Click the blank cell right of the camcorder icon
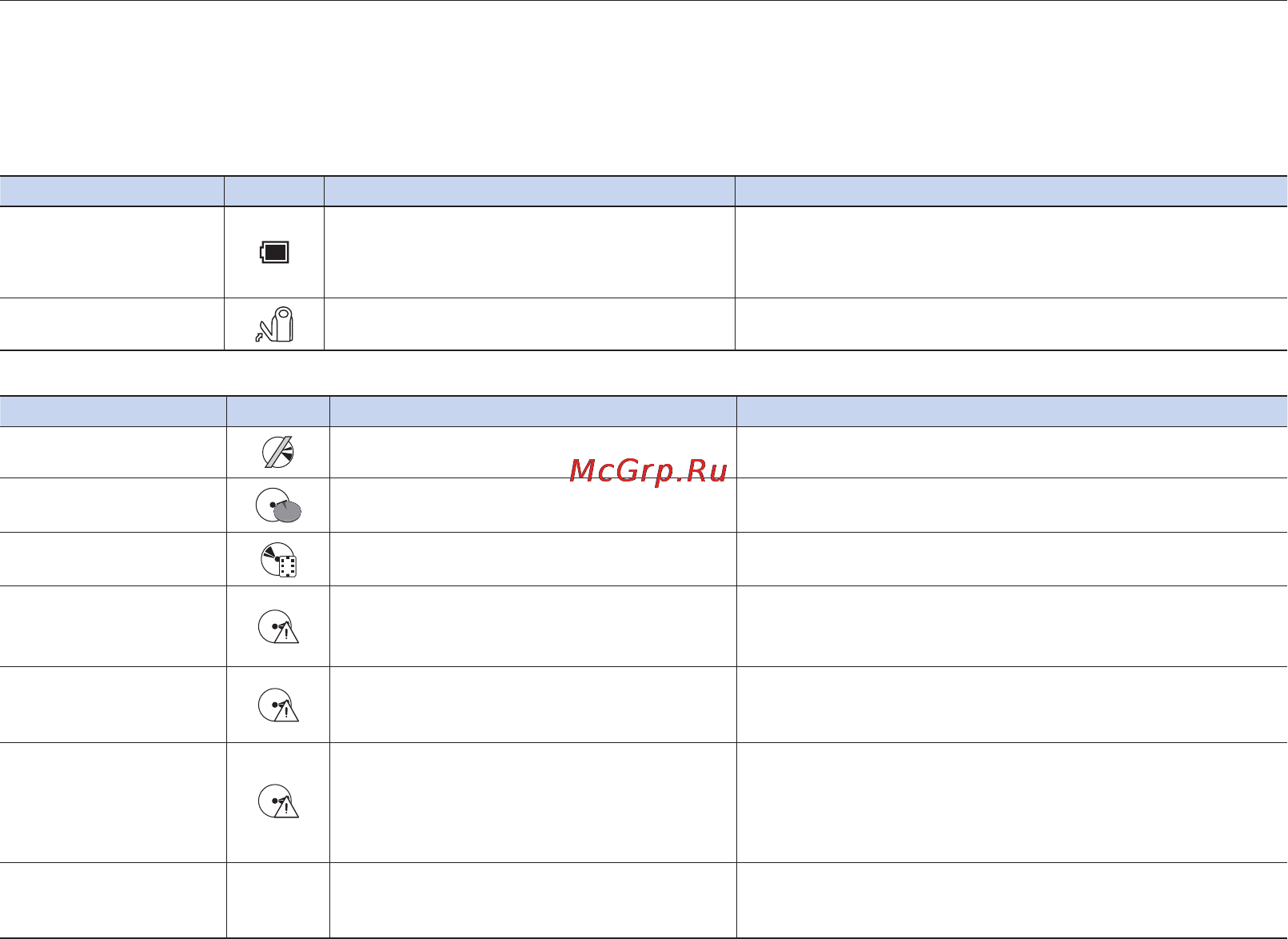The image size is (1288, 939). pos(529,325)
